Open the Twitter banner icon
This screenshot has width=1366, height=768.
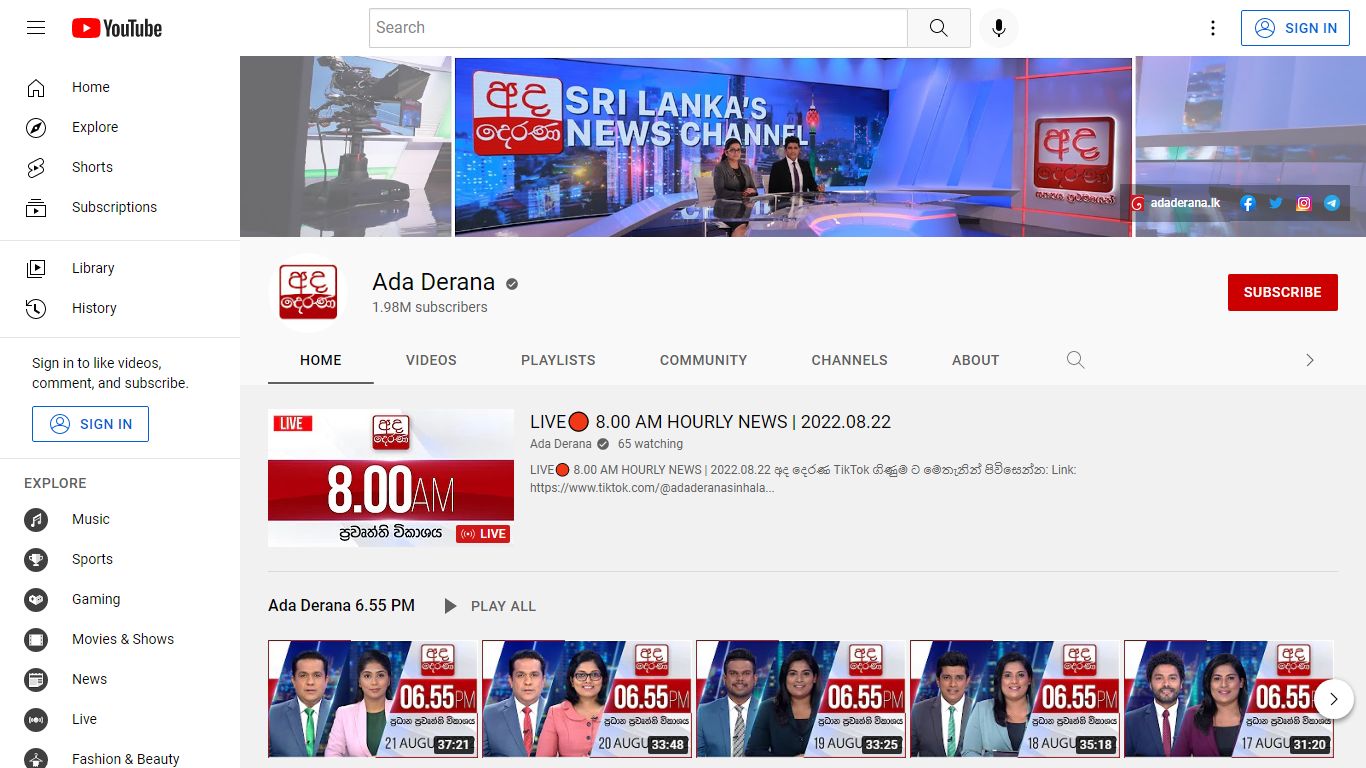coord(1275,203)
